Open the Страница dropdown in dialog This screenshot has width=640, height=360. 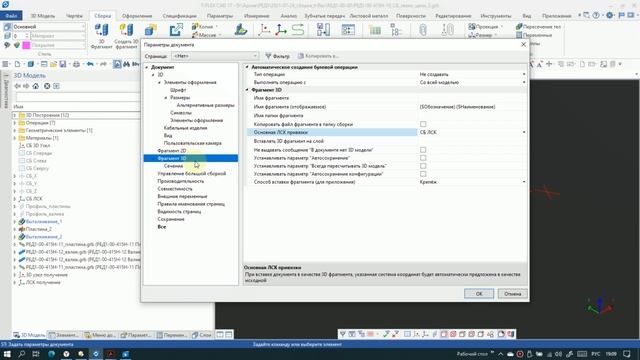[x=216, y=56]
